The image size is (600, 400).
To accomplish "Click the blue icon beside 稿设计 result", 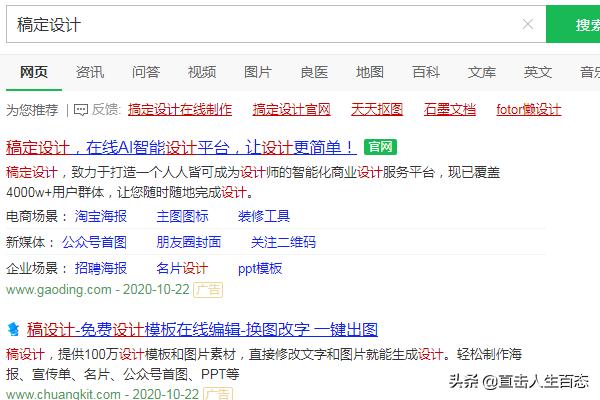I will coord(13,330).
